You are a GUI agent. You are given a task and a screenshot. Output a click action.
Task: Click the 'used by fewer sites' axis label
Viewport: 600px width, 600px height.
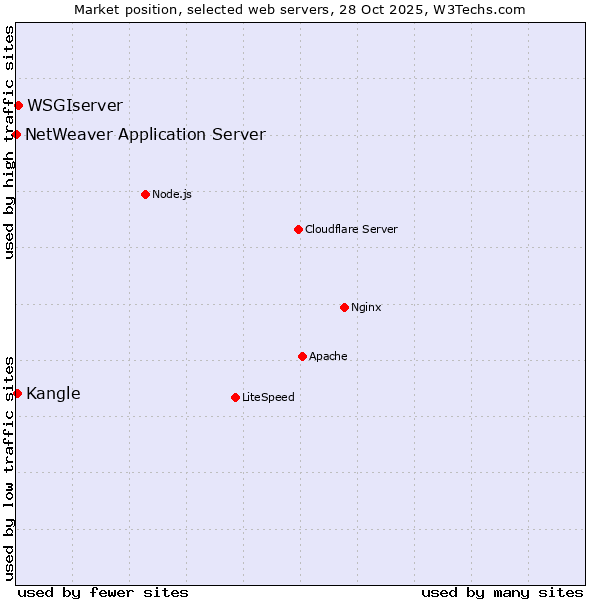coord(103,592)
